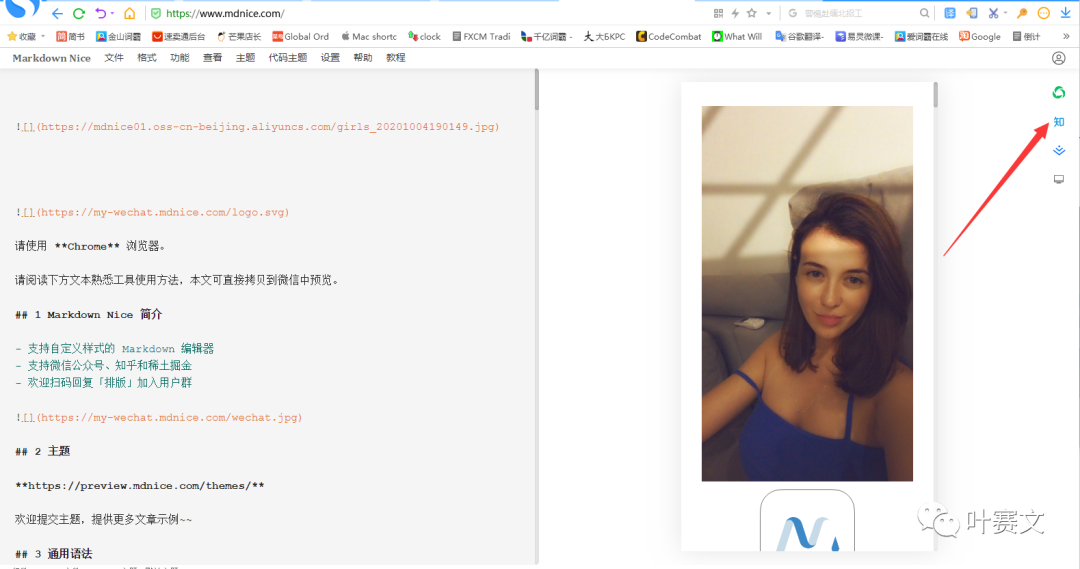This screenshot has height=569, width=1080.
Task: Open the 谷歌翻译 bookmark
Action: coord(799,37)
